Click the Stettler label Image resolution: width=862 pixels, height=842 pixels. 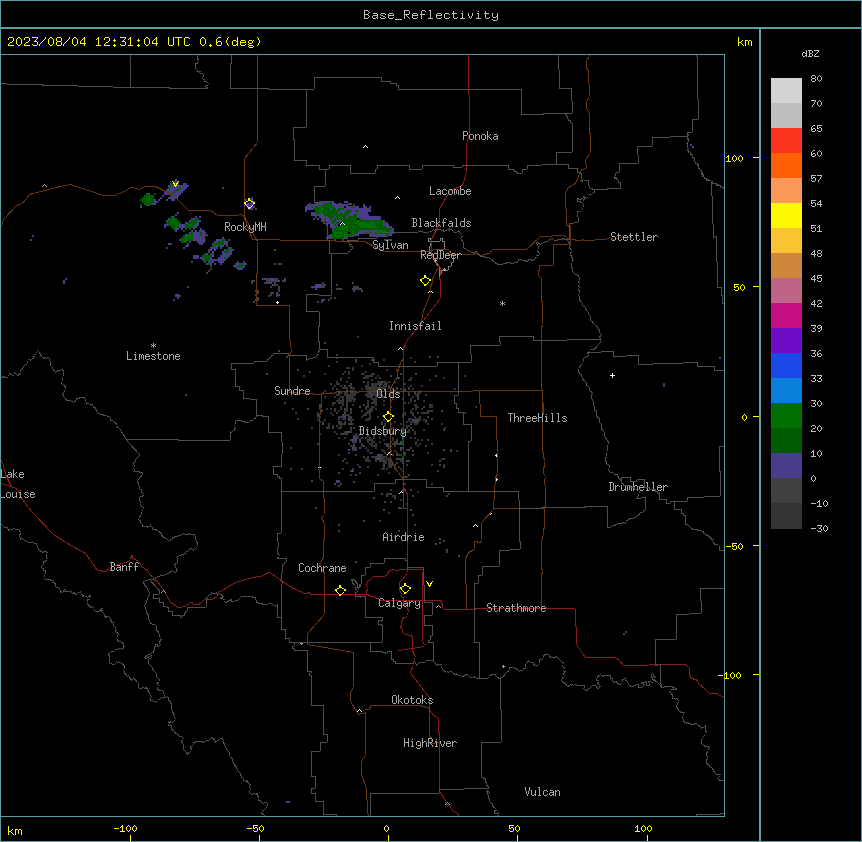point(634,237)
